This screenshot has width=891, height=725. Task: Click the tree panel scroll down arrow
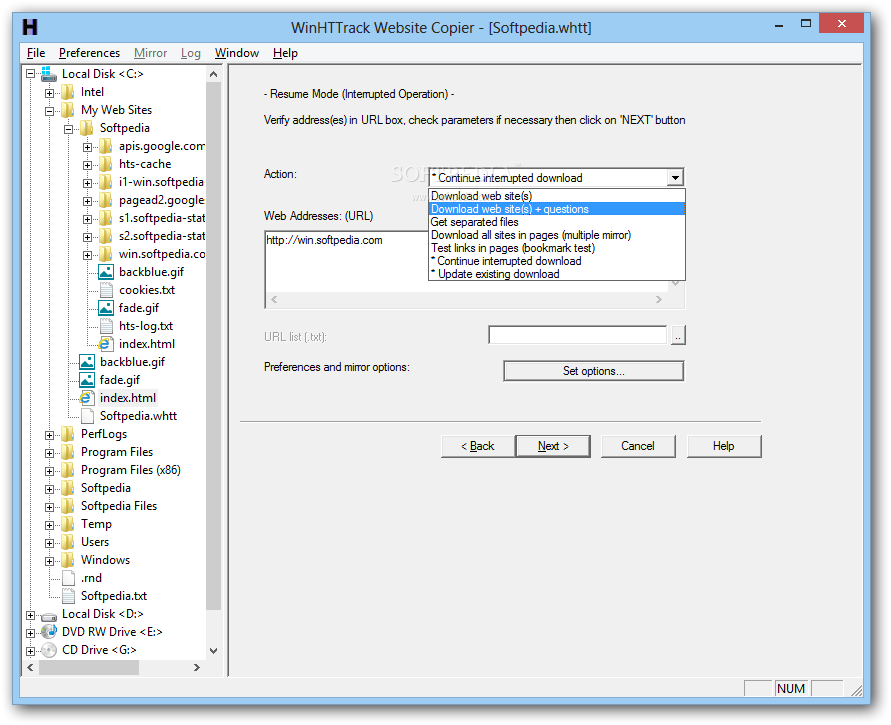tap(214, 651)
